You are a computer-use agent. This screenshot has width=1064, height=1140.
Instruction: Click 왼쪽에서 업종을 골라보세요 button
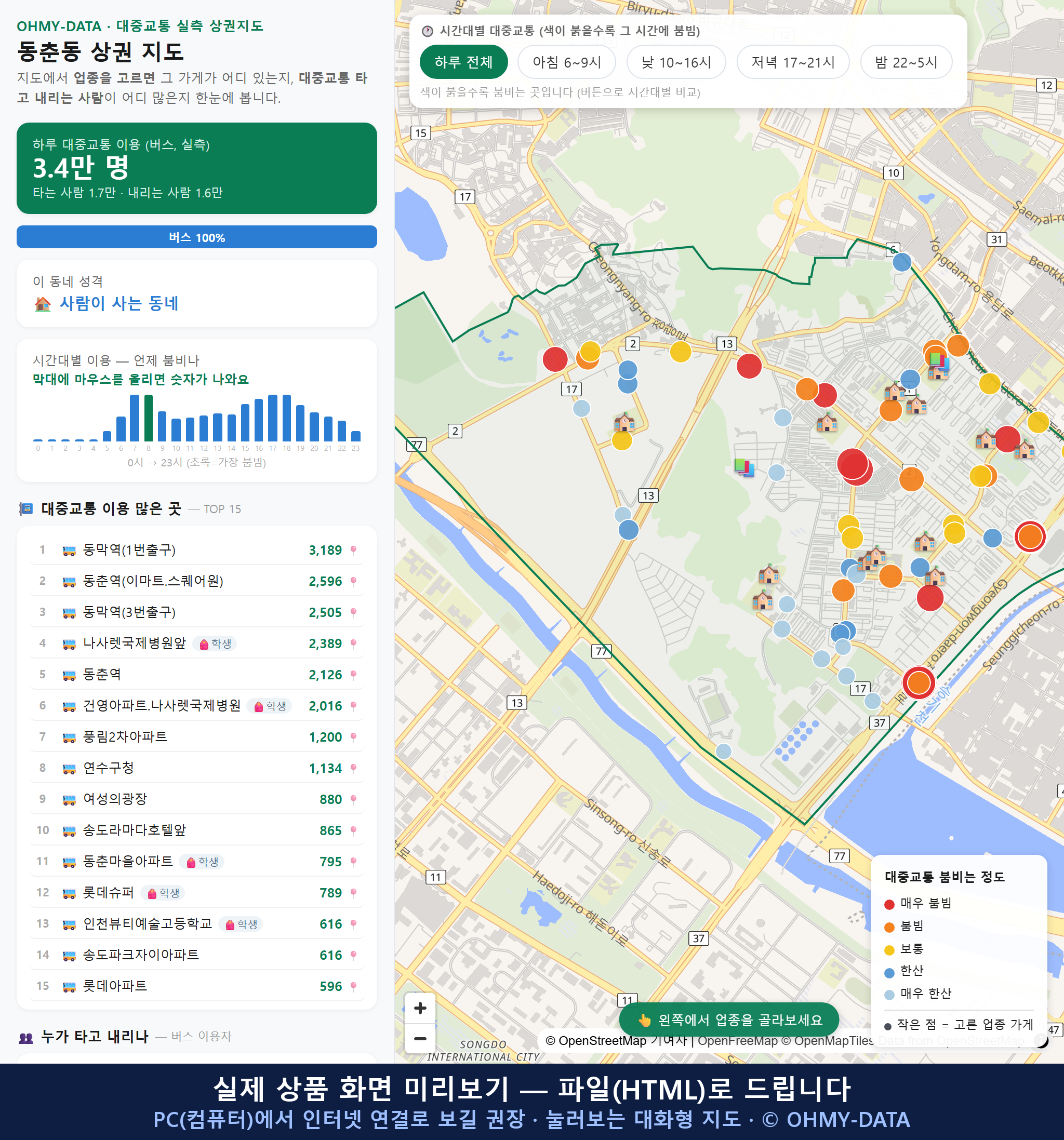coord(729,1020)
